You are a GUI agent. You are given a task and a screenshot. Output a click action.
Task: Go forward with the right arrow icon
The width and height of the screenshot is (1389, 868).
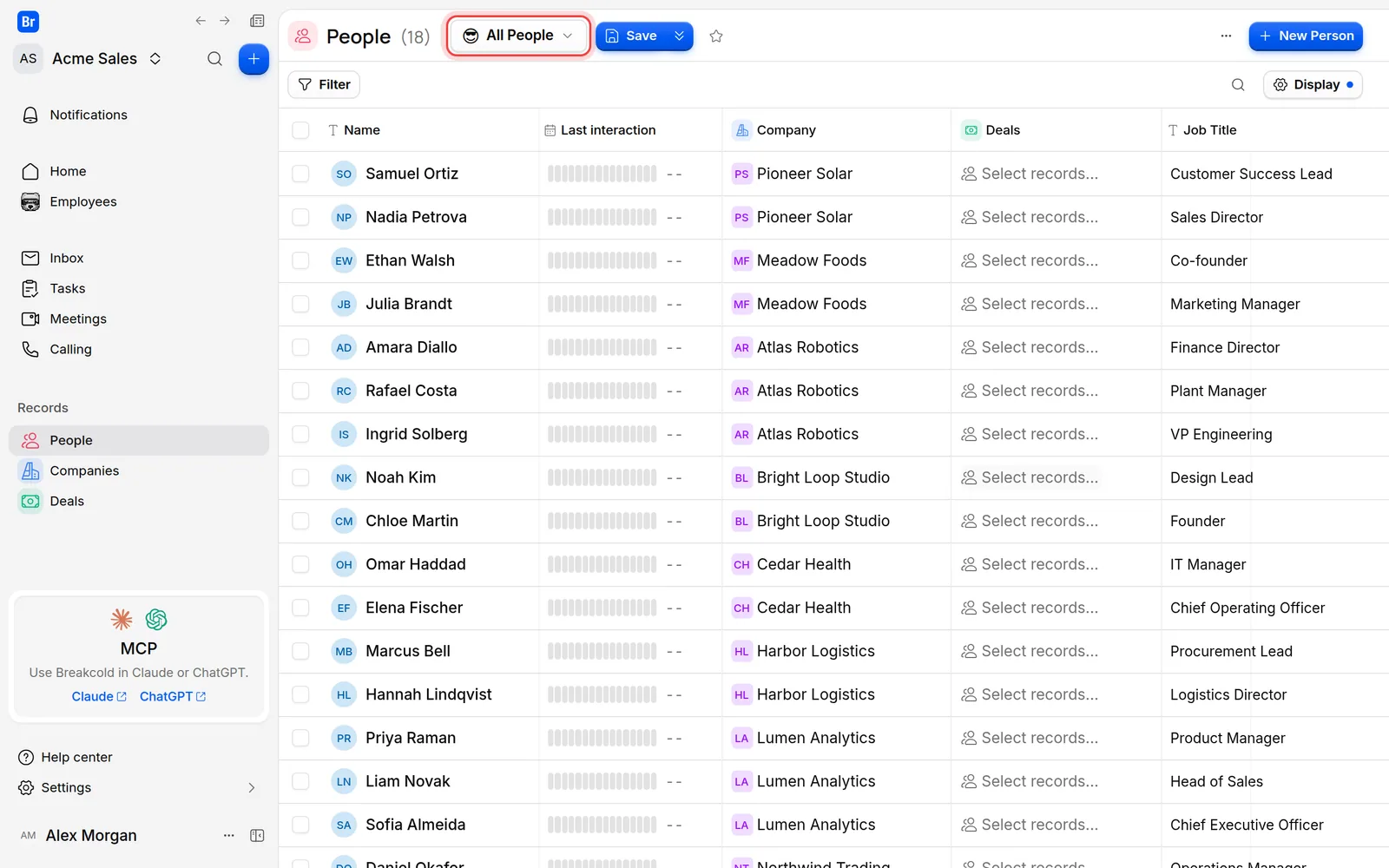[x=225, y=21]
